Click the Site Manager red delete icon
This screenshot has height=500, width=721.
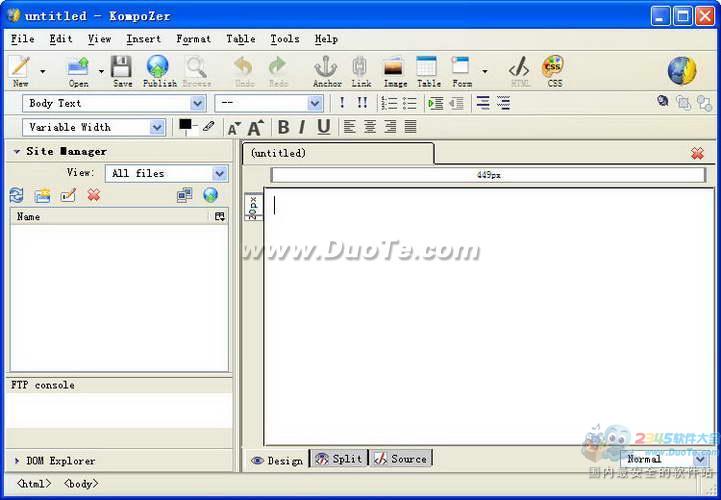pyautogui.click(x=94, y=195)
